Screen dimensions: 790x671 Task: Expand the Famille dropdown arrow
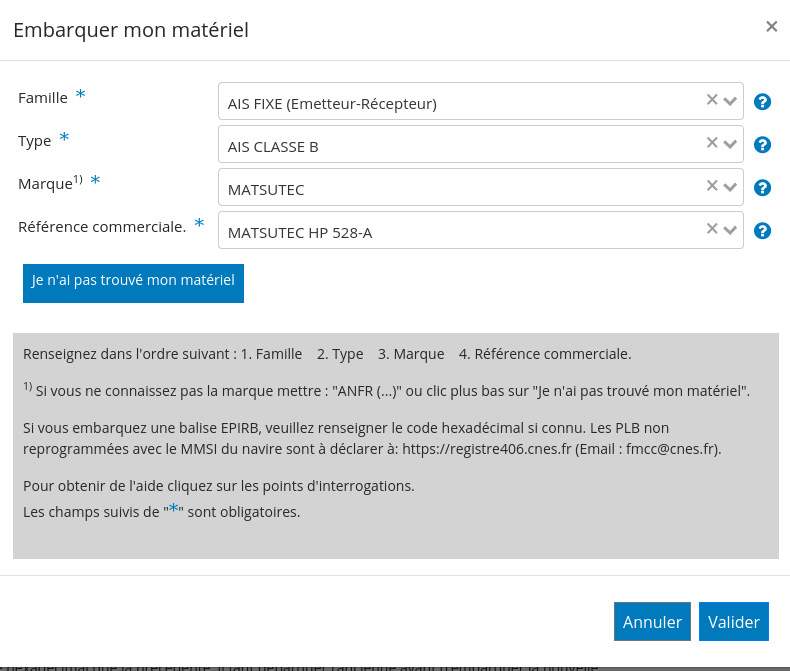pyautogui.click(x=730, y=101)
